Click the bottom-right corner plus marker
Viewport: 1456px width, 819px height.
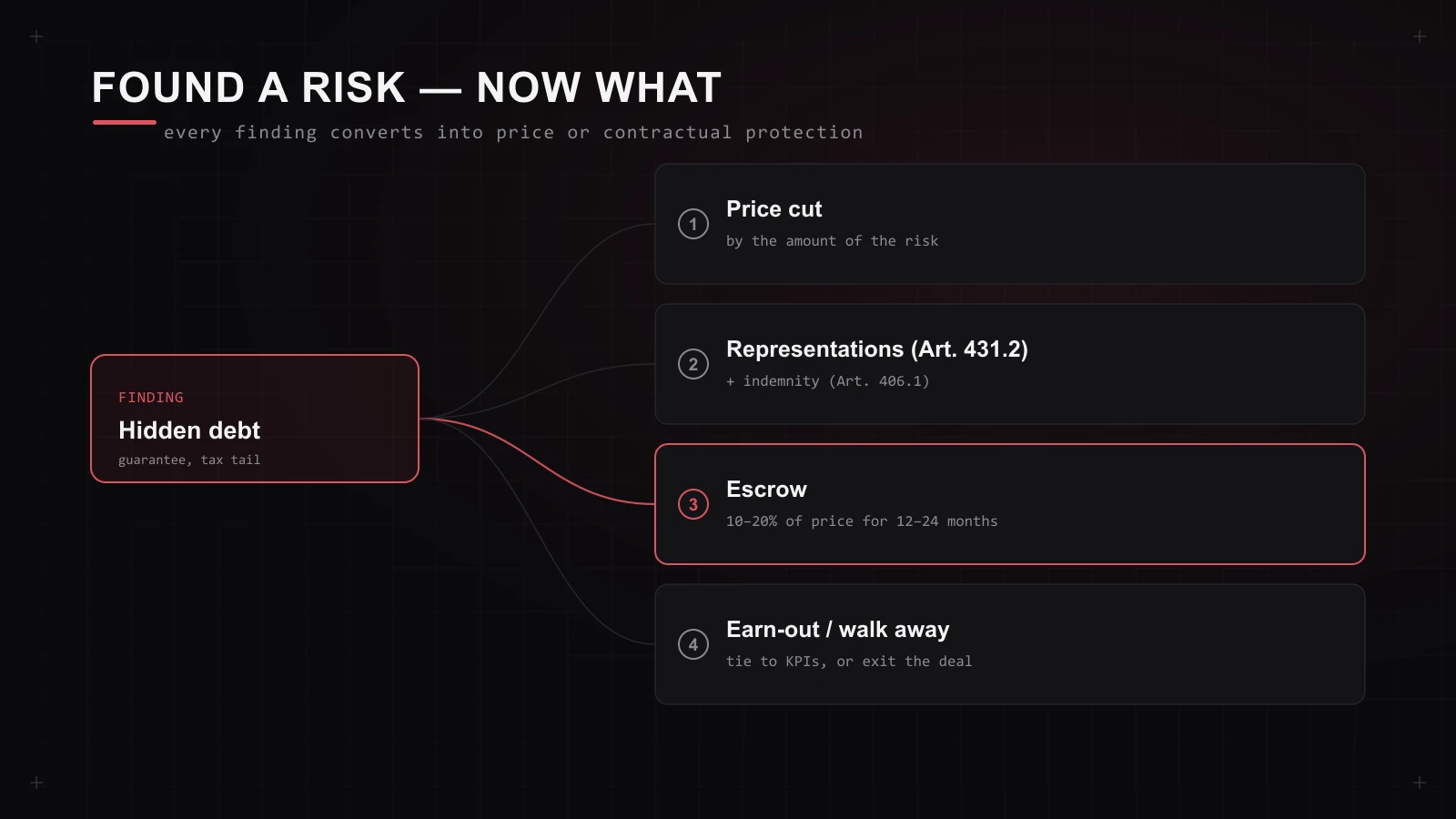(1420, 783)
